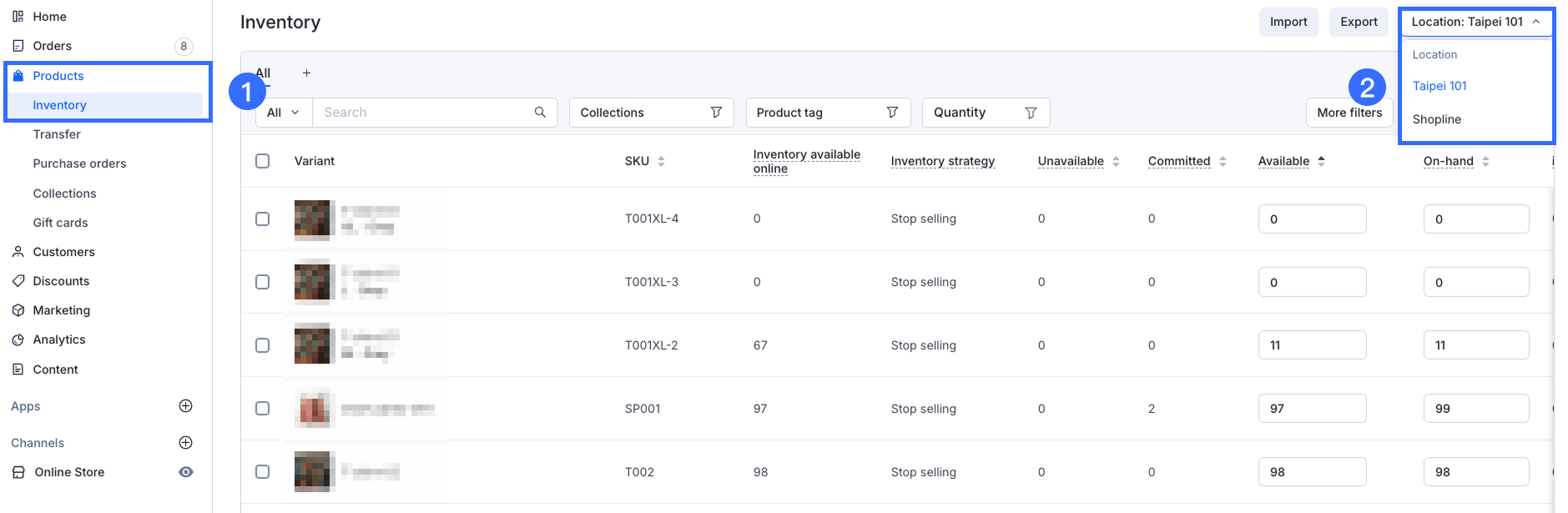Click the Quantity filter funnel icon
Image resolution: width=1568 pixels, height=513 pixels.
pos(1031,113)
